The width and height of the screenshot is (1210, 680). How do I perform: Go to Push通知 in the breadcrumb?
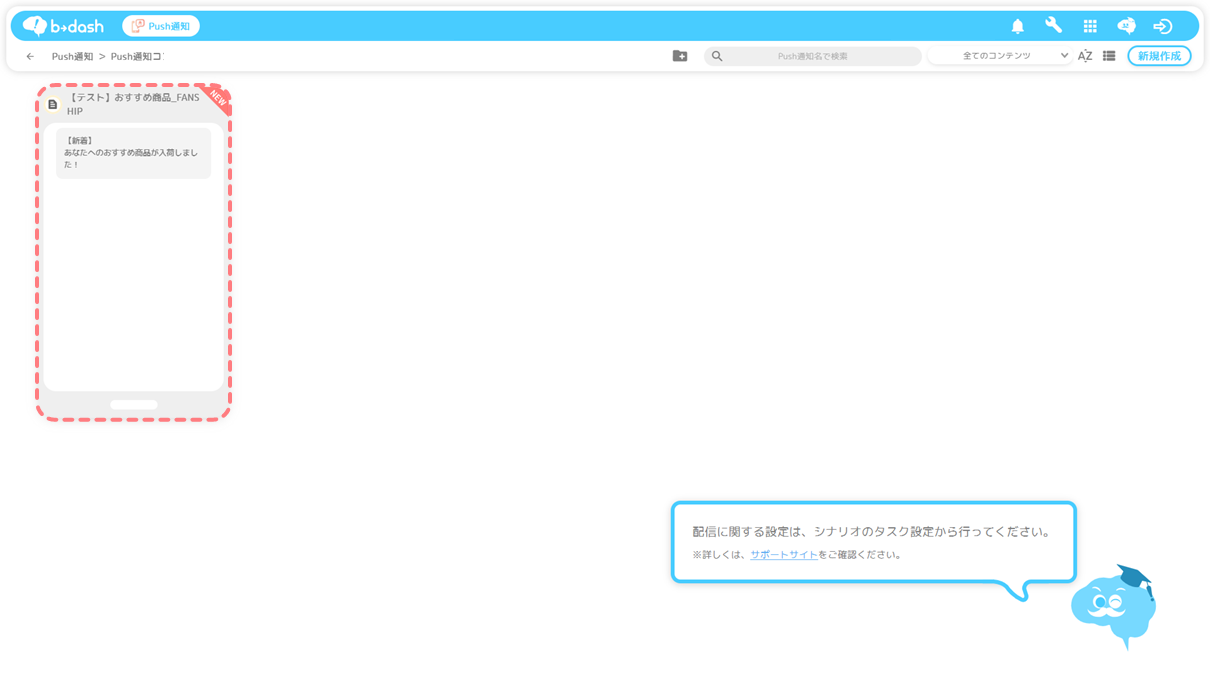[72, 57]
